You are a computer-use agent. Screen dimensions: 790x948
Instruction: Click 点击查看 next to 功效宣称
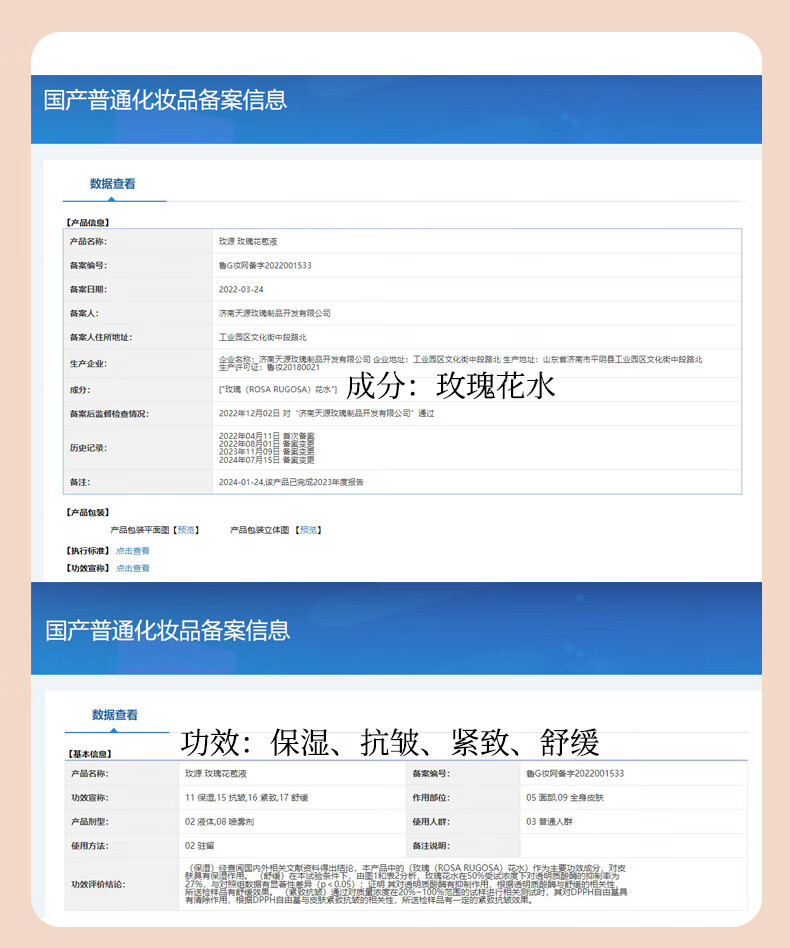132,568
